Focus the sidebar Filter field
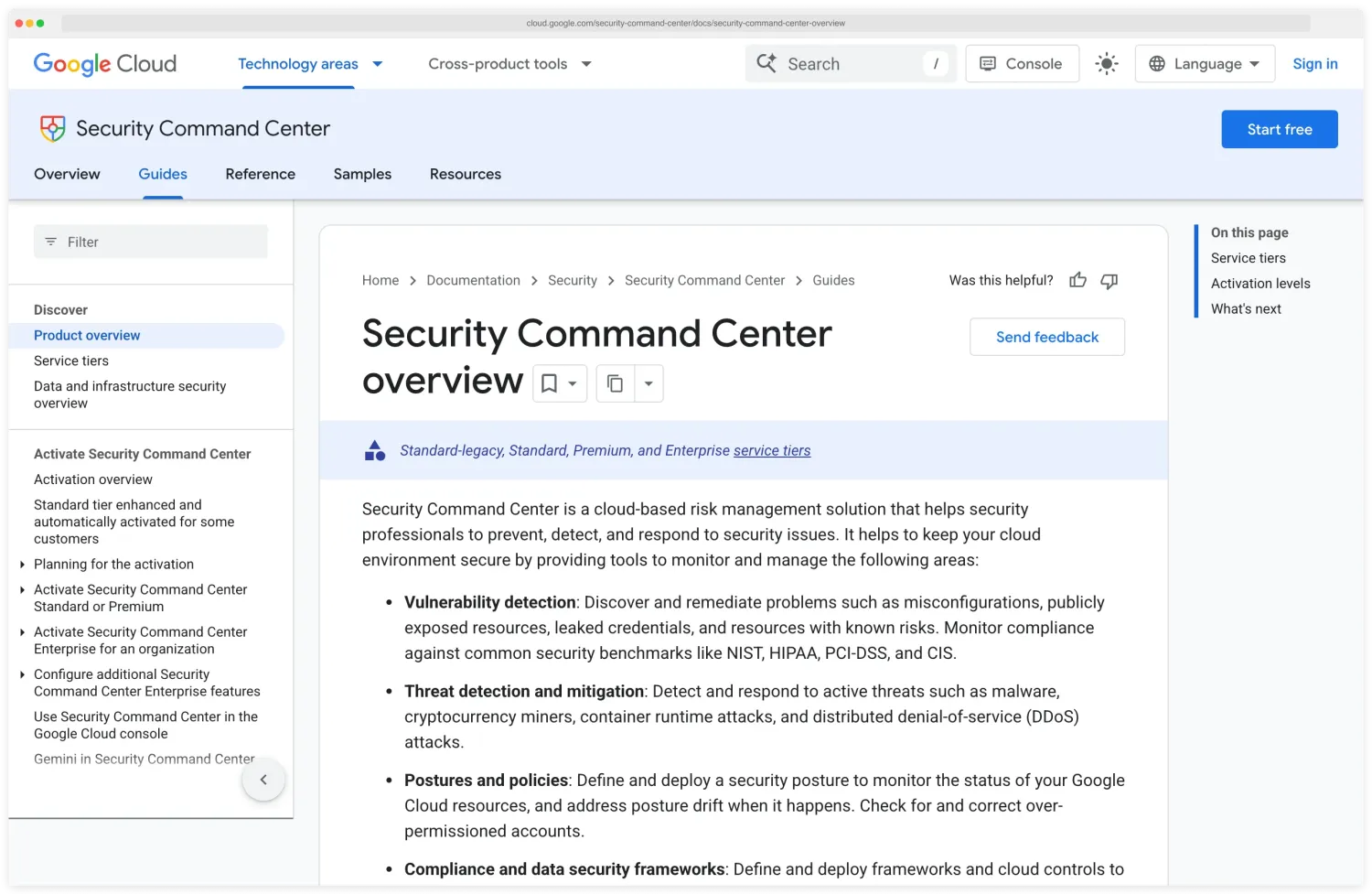1372x894 pixels. [151, 242]
